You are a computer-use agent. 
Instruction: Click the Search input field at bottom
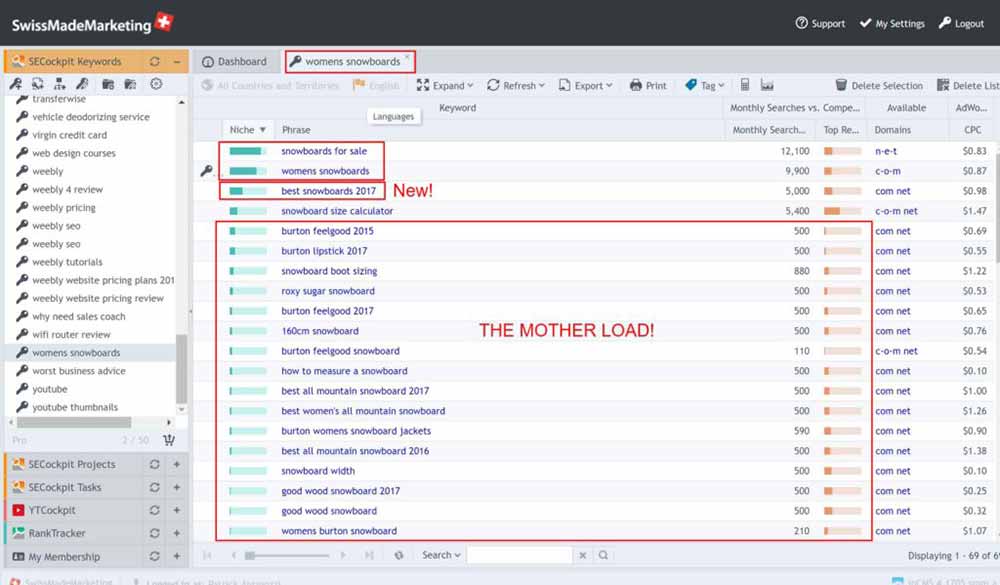pos(519,555)
